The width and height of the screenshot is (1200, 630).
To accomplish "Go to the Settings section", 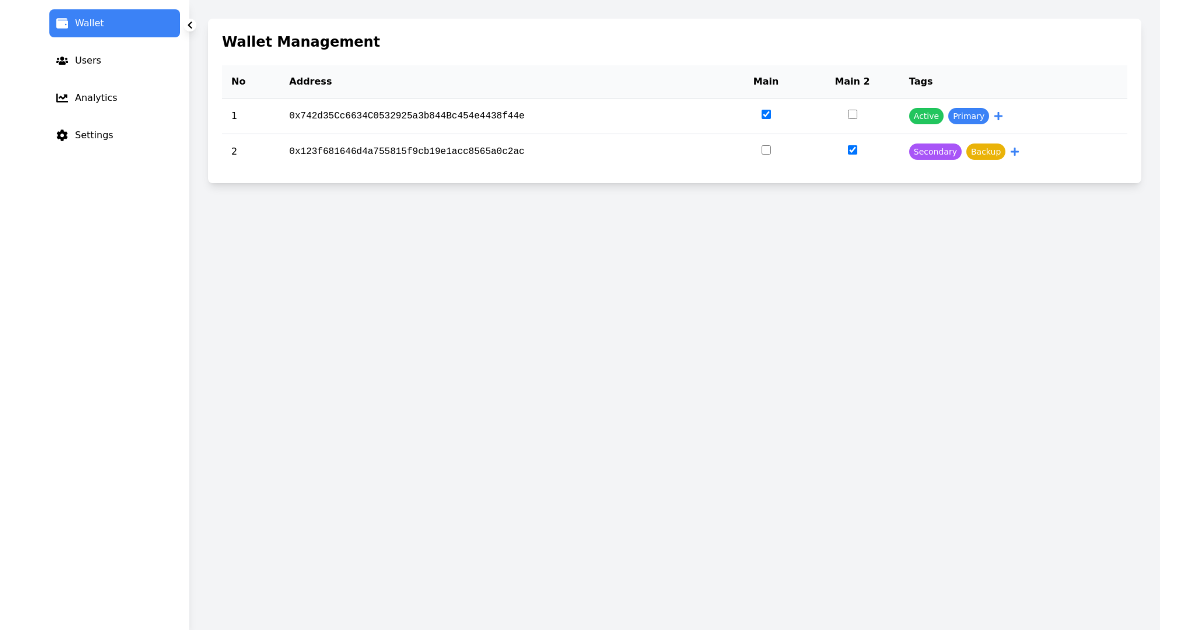I will pos(94,134).
